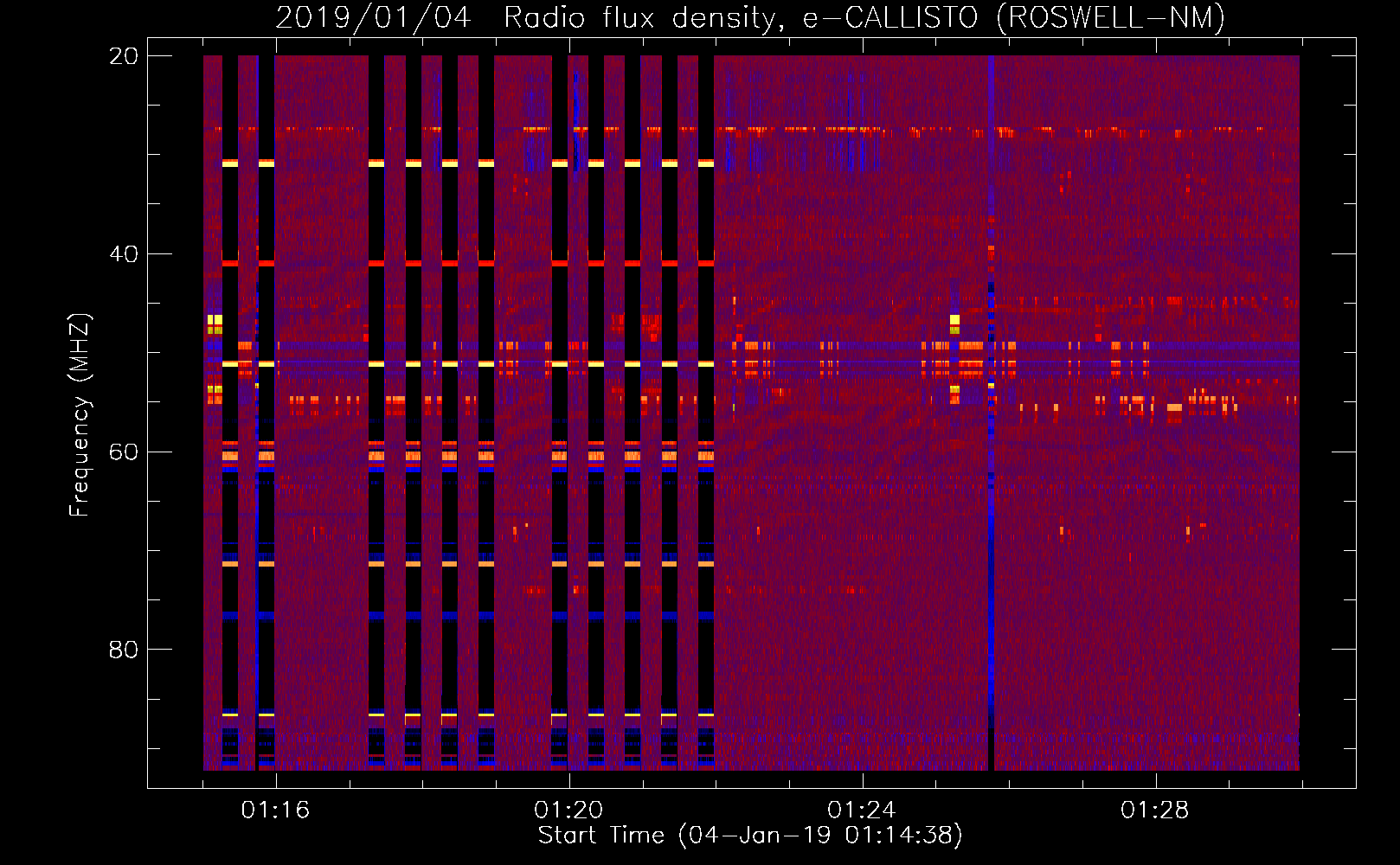Click the '01:16' time tick label
Viewport: 1400px width, 865px height.
tap(275, 811)
